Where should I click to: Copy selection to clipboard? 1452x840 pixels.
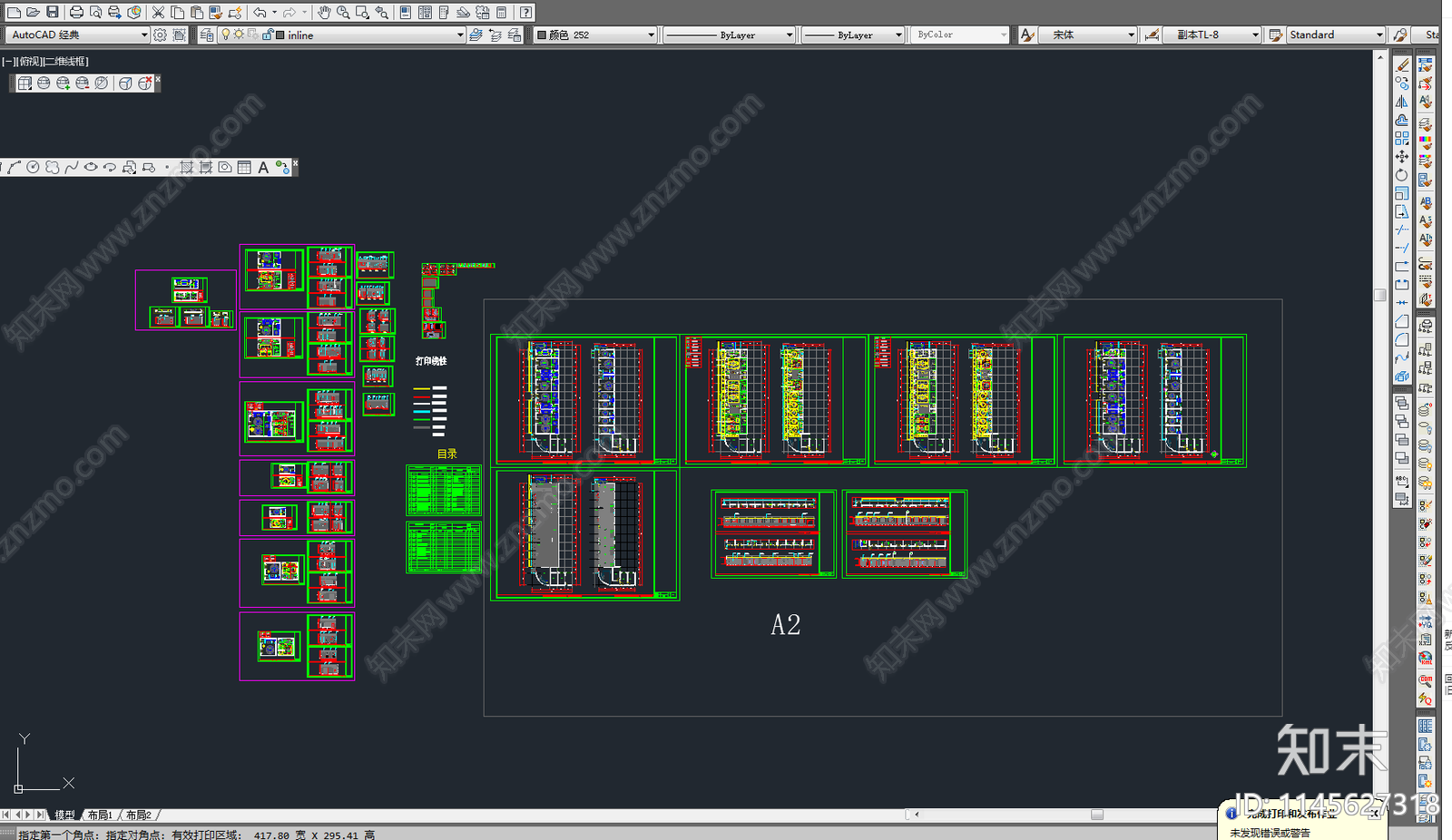pos(178,13)
